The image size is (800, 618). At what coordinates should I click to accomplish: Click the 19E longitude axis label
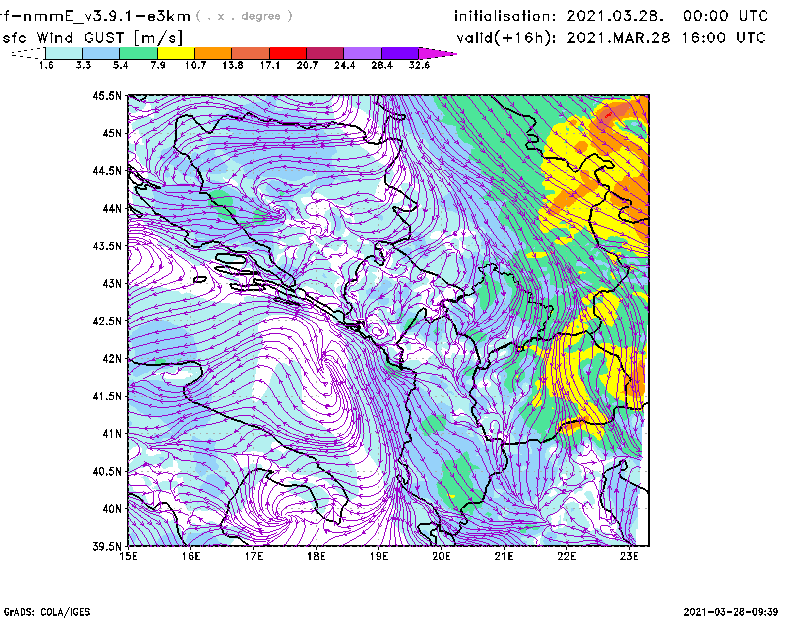click(x=378, y=555)
